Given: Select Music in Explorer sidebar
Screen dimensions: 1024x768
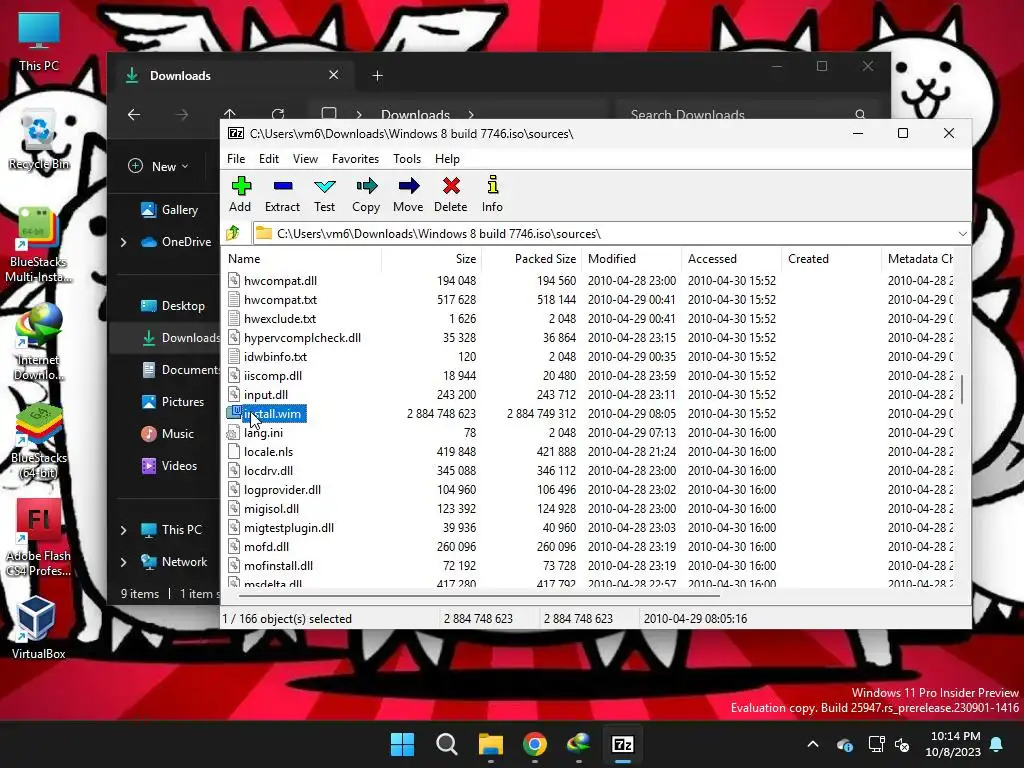Looking at the screenshot, I should click(169, 434).
